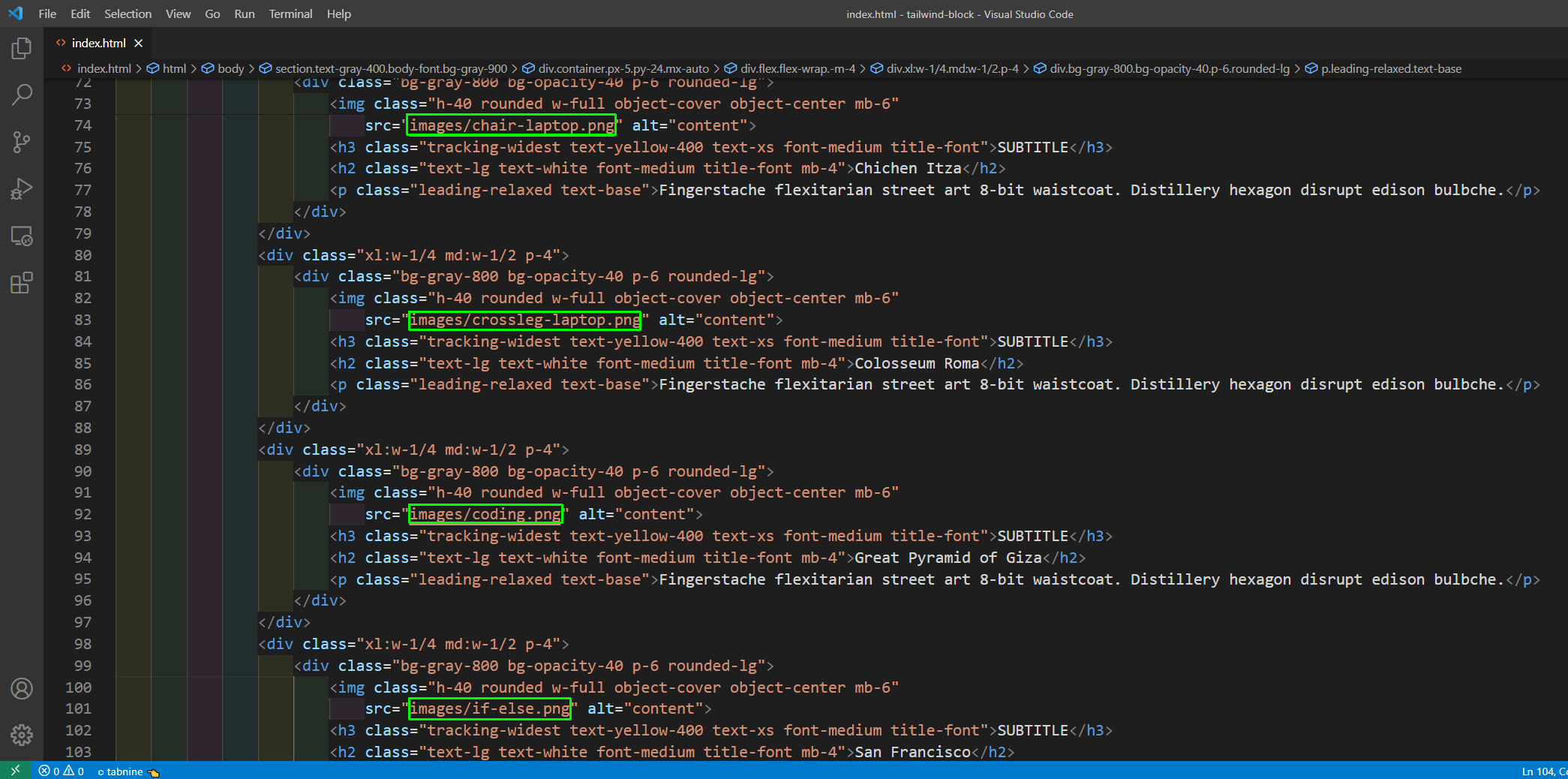
Task: Click the closing div tag on line 79
Action: (x=284, y=233)
